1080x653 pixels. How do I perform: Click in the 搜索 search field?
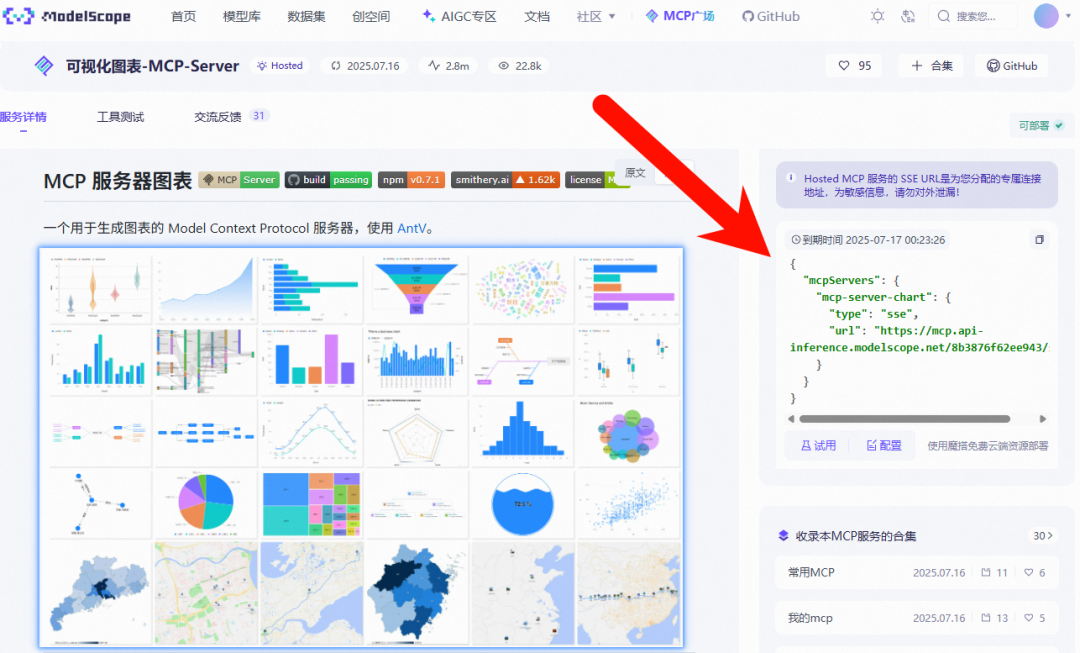coord(973,17)
